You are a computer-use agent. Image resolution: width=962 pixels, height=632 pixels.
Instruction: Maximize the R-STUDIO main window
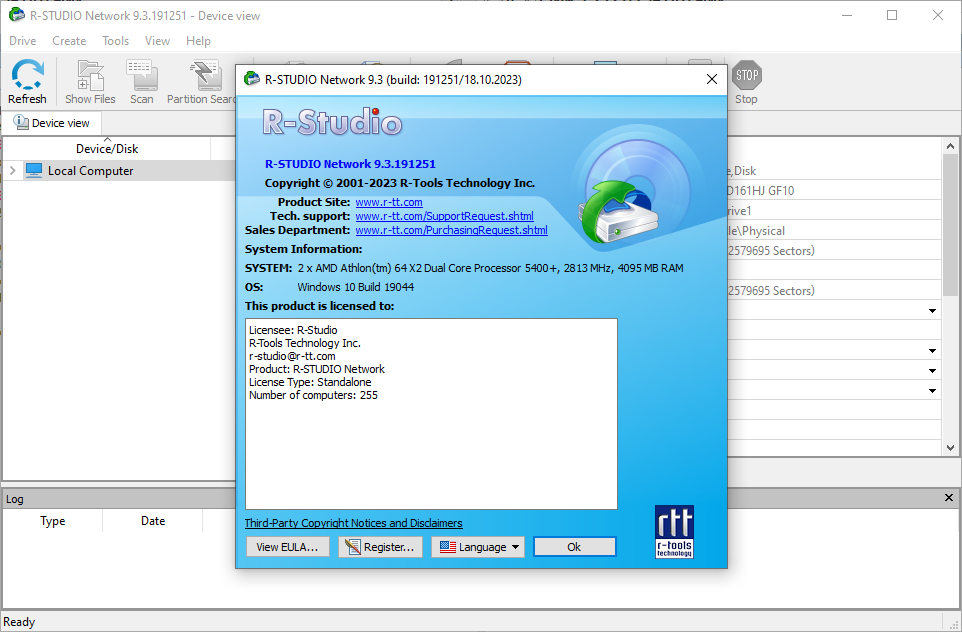click(892, 15)
